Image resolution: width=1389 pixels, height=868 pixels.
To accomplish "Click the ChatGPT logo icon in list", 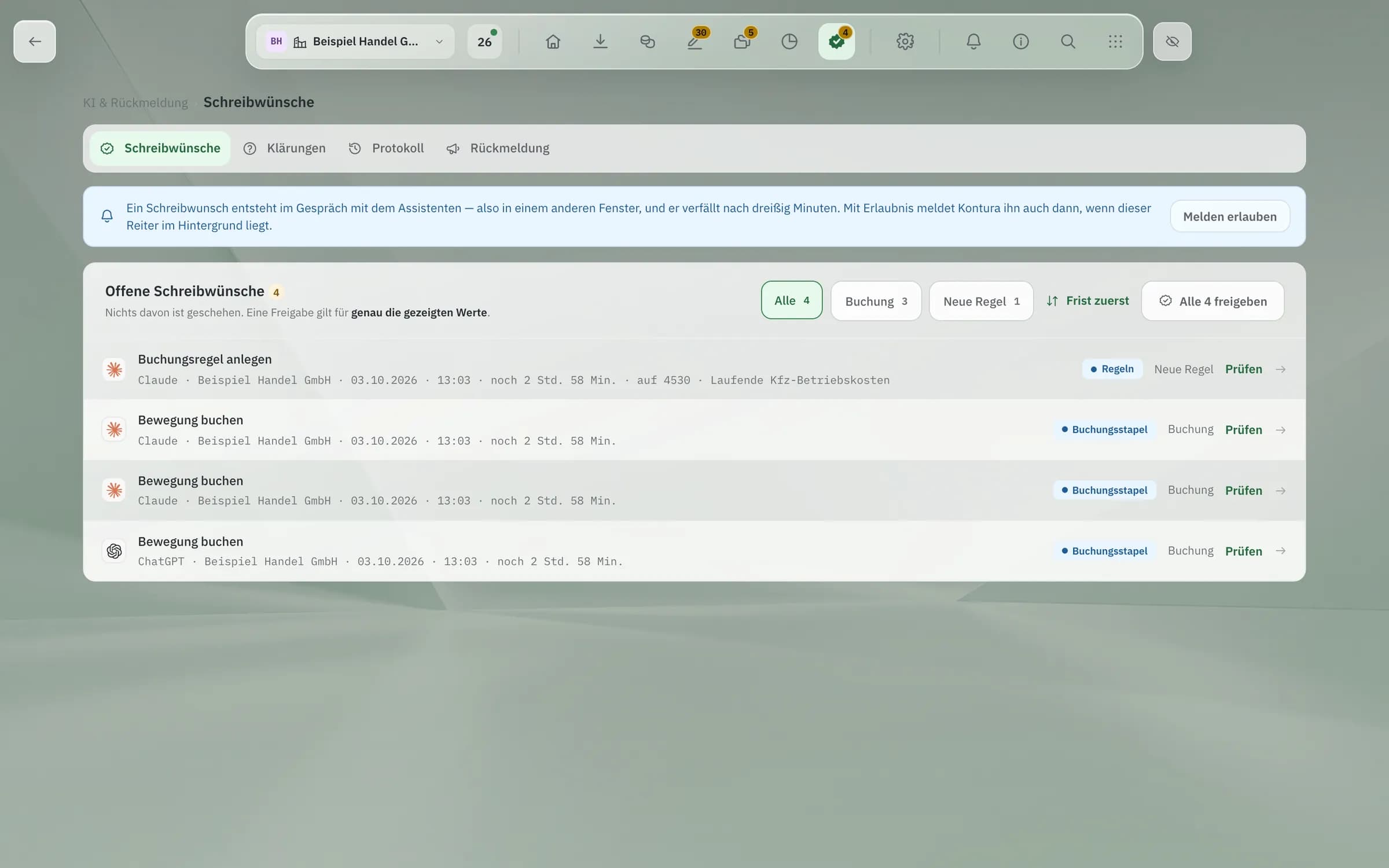I will tap(114, 551).
